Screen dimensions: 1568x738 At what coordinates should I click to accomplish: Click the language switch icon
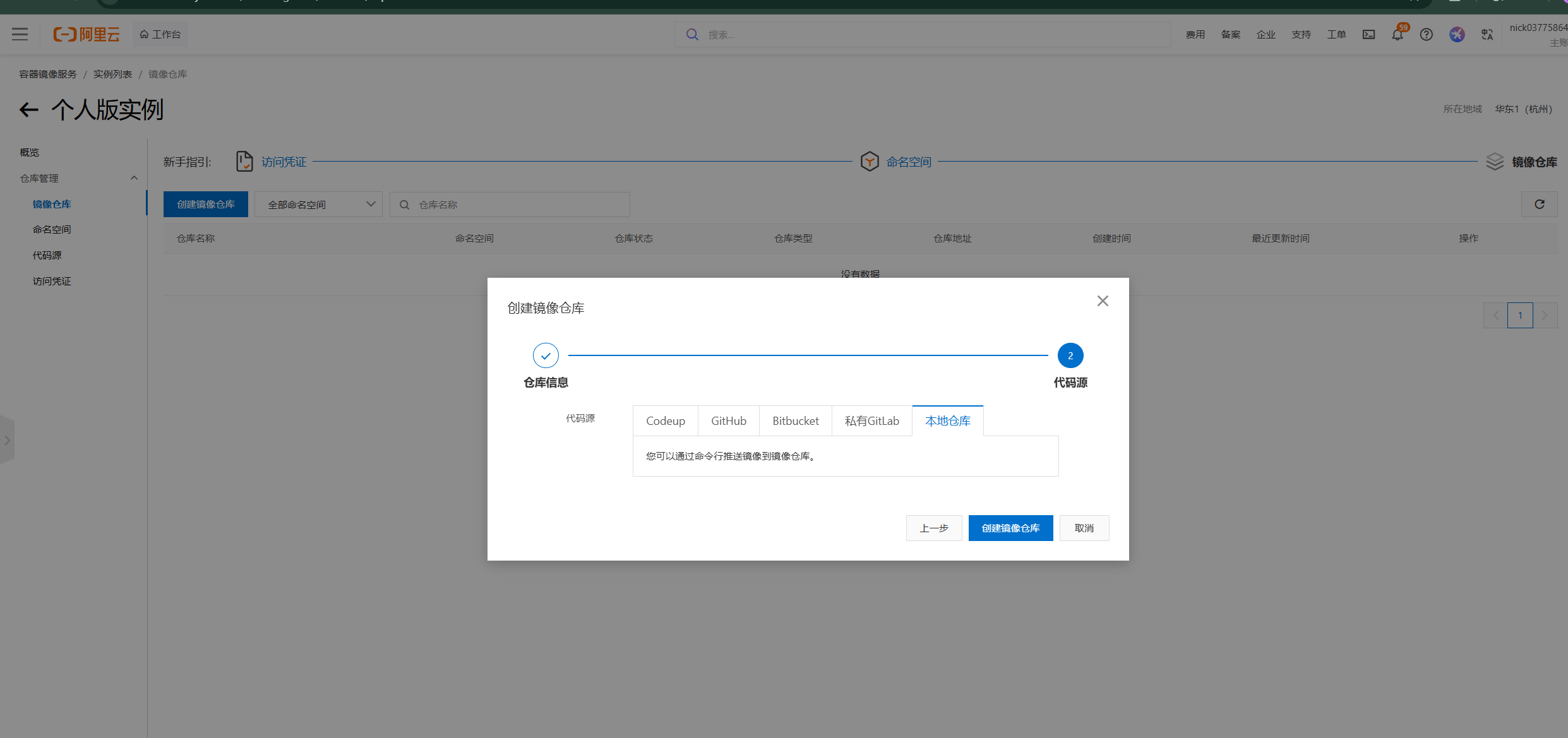(x=1487, y=35)
